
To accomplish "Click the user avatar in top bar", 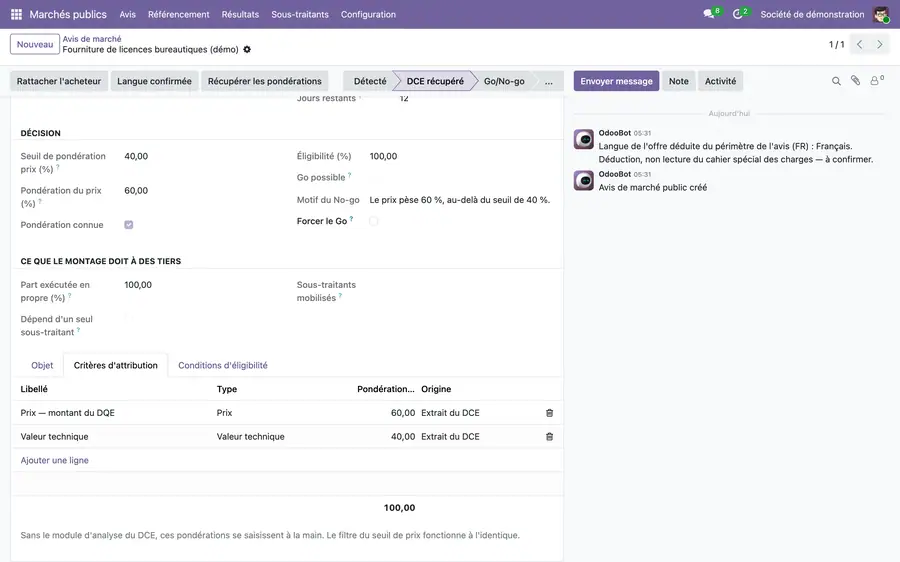I will [880, 14].
